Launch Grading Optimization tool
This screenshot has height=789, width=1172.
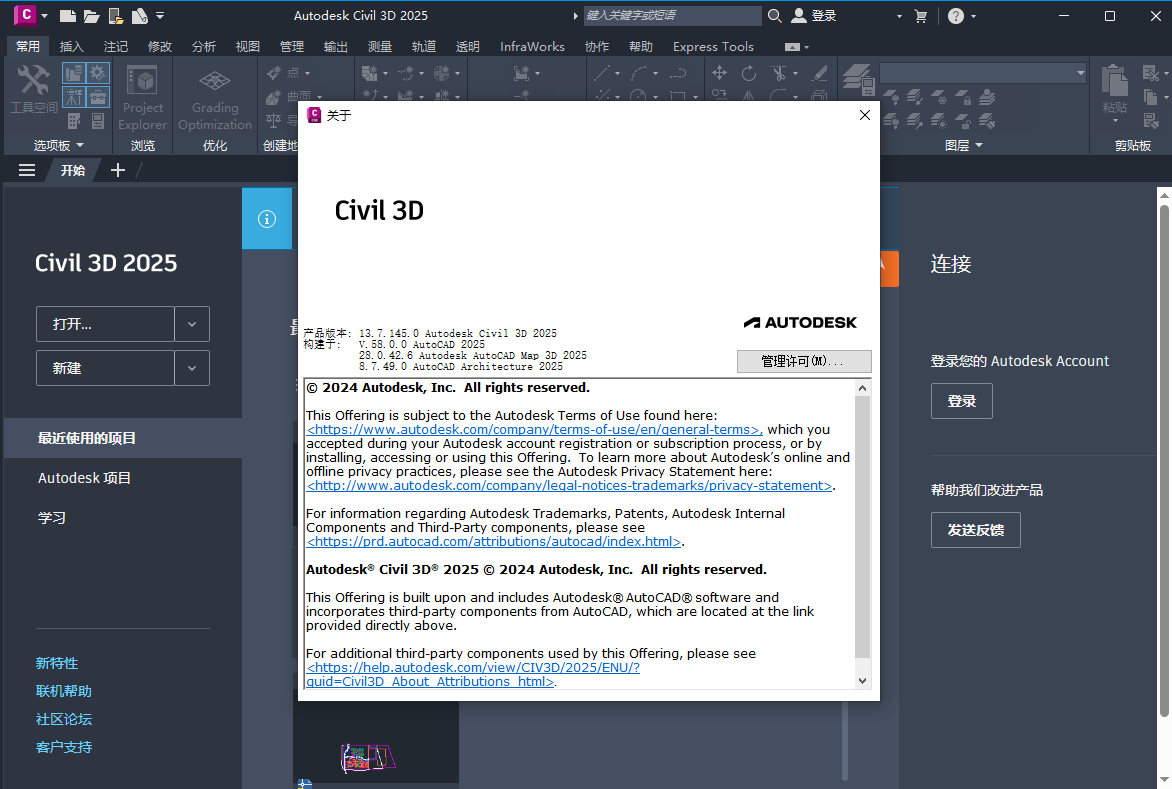pyautogui.click(x=215, y=98)
